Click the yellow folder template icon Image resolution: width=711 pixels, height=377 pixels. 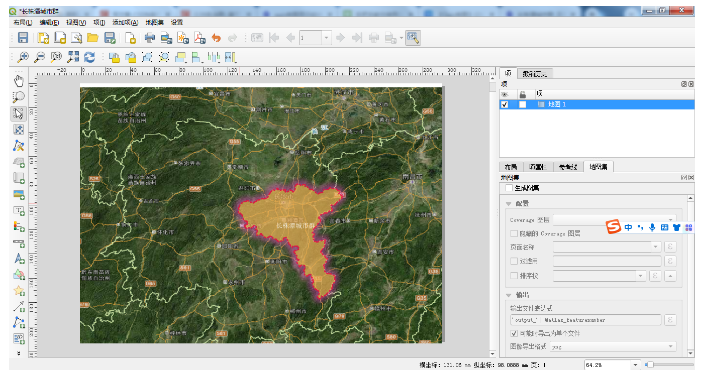click(x=93, y=38)
